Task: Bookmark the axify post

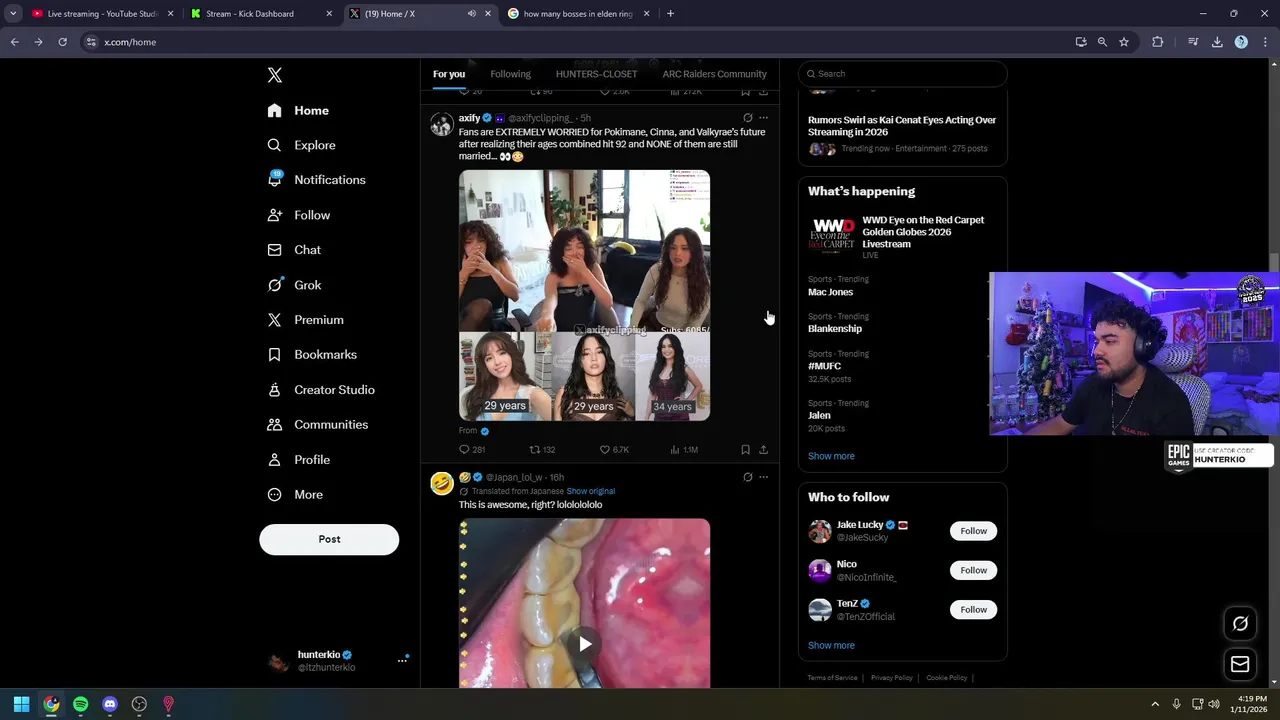Action: click(745, 450)
